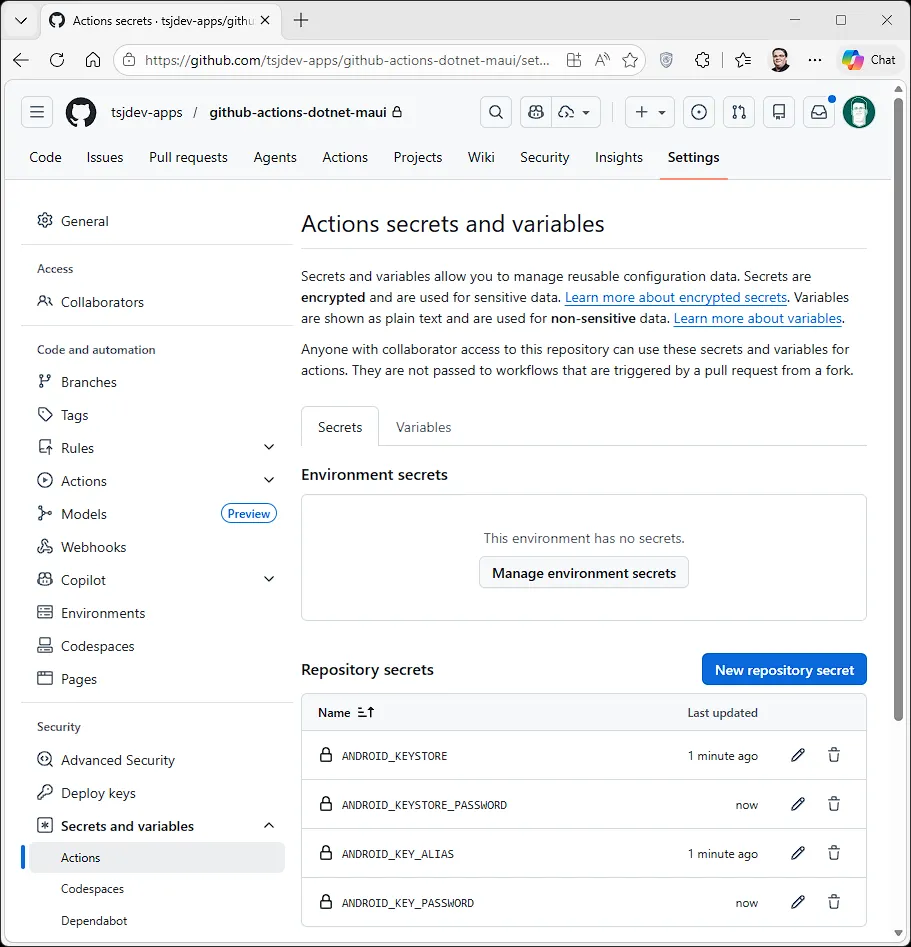This screenshot has width=911, height=947.
Task: Open the Code repository tab
Action: [45, 157]
